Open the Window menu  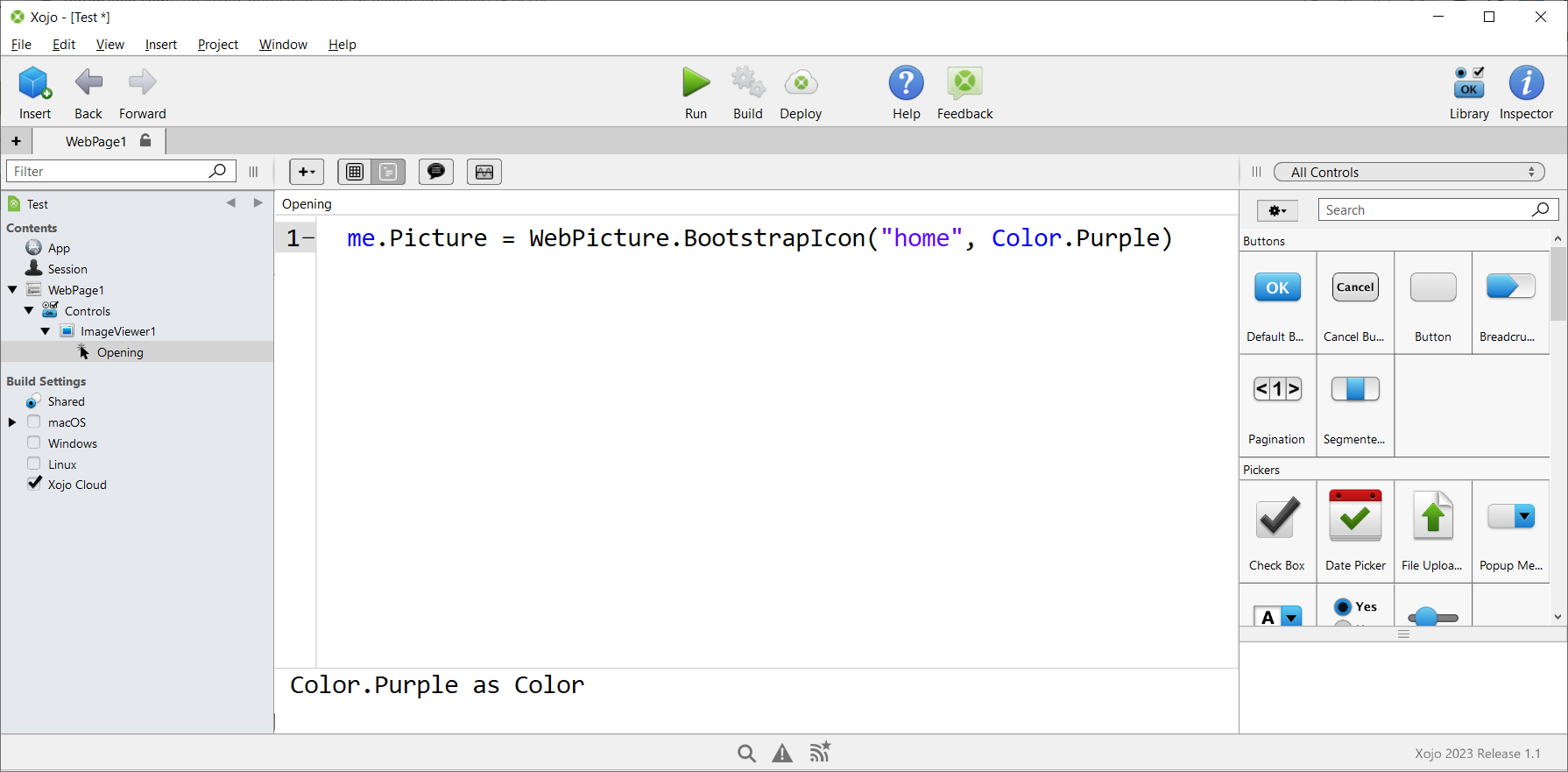(x=283, y=45)
